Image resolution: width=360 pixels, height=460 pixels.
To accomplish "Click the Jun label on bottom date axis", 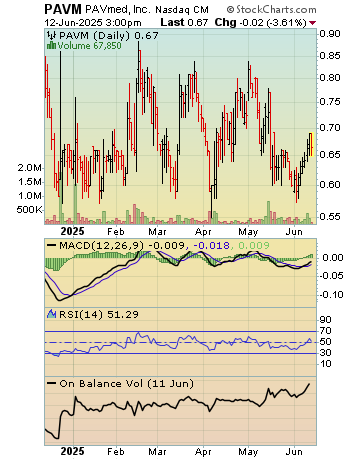I will [x=294, y=452].
